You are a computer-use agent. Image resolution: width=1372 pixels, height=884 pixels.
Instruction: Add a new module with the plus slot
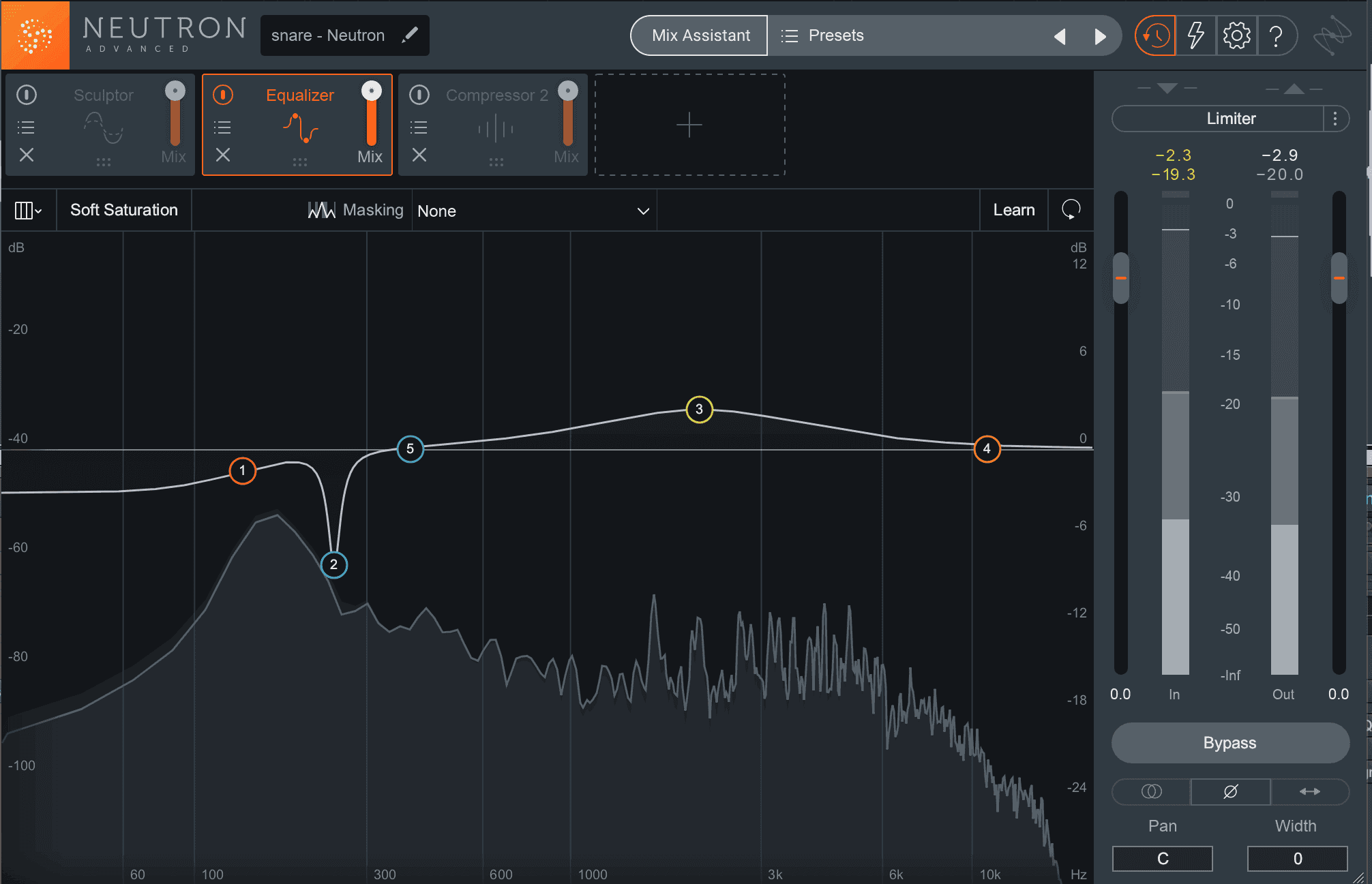pyautogui.click(x=689, y=125)
